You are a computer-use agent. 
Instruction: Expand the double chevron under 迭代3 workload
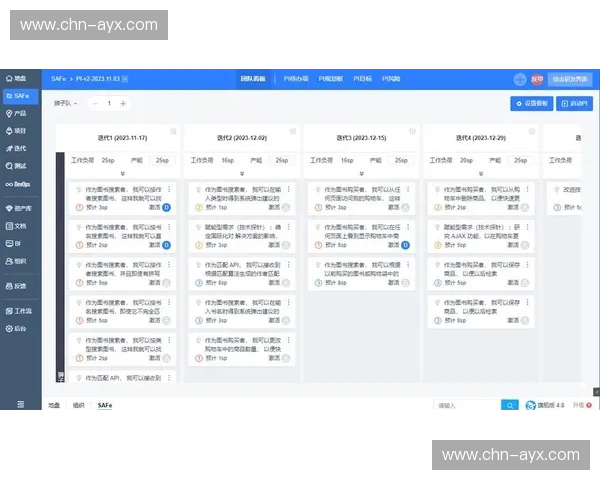pyautogui.click(x=361, y=174)
